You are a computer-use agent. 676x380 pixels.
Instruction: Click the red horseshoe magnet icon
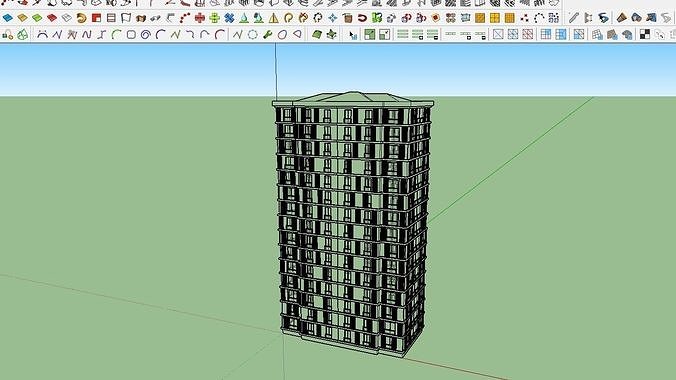362,18
